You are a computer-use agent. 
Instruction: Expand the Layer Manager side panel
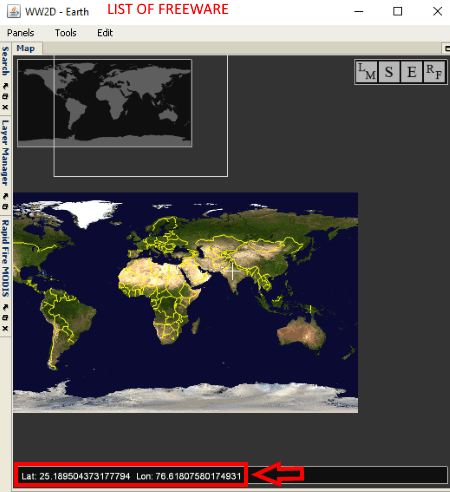click(5, 153)
